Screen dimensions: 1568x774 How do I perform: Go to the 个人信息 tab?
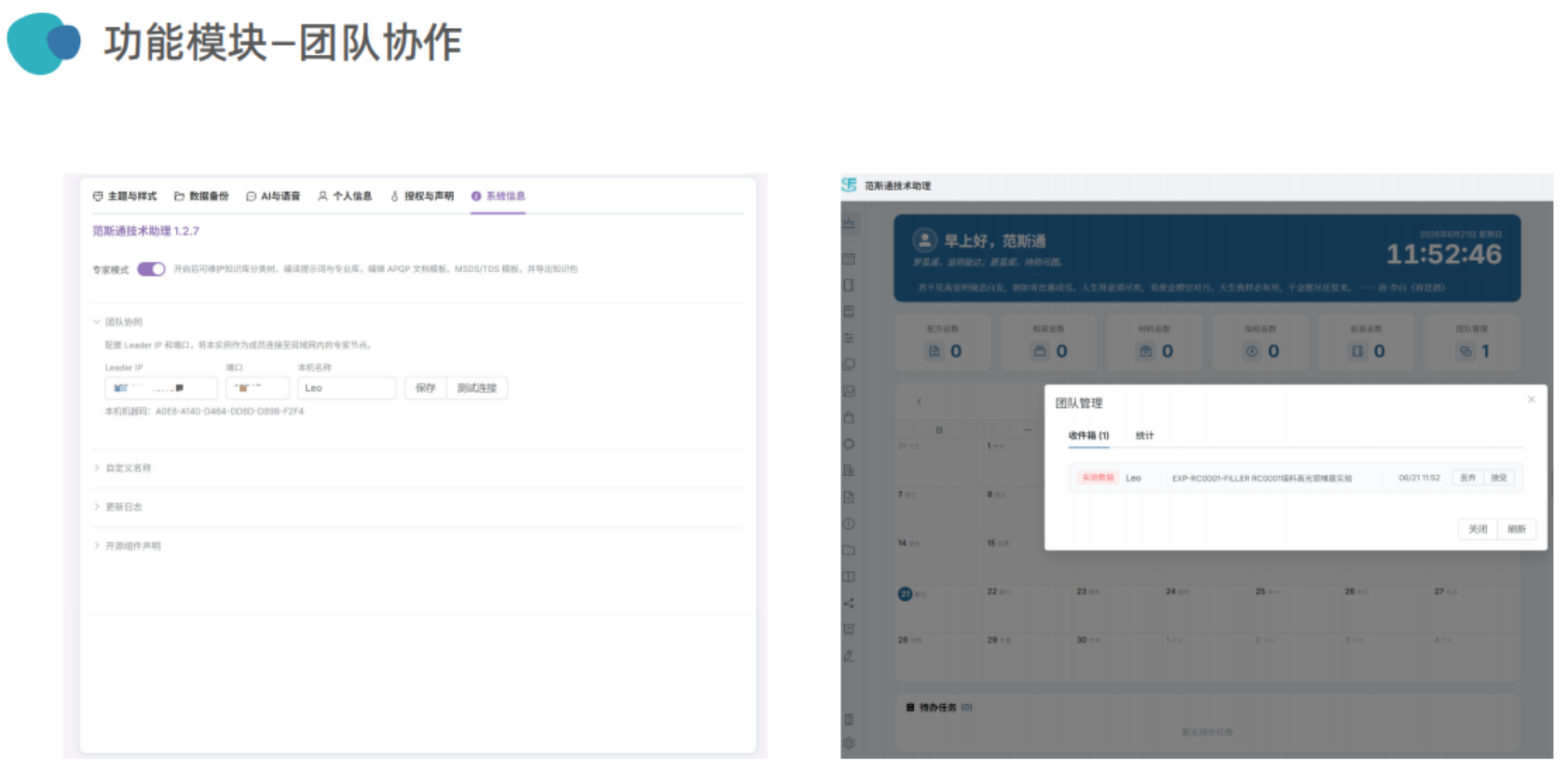coord(345,197)
